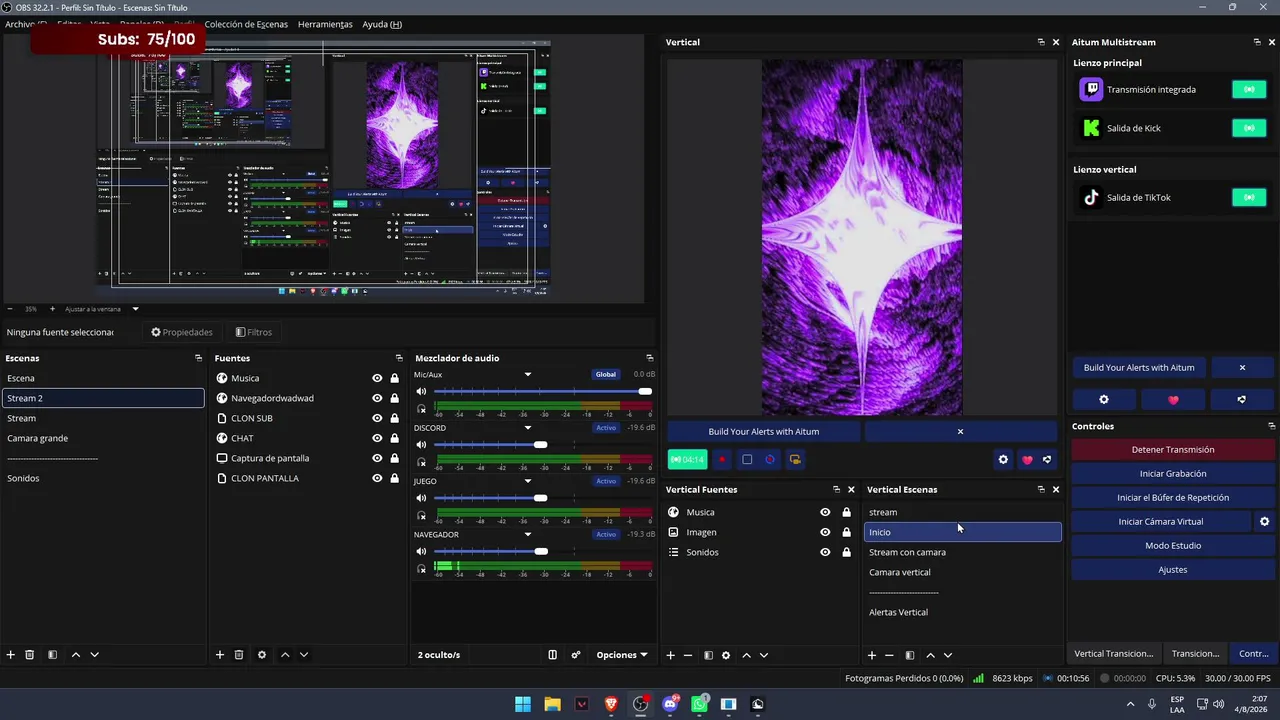Viewport: 1280px width, 720px height.
Task: Open Herramientas menu
Action: click(325, 24)
